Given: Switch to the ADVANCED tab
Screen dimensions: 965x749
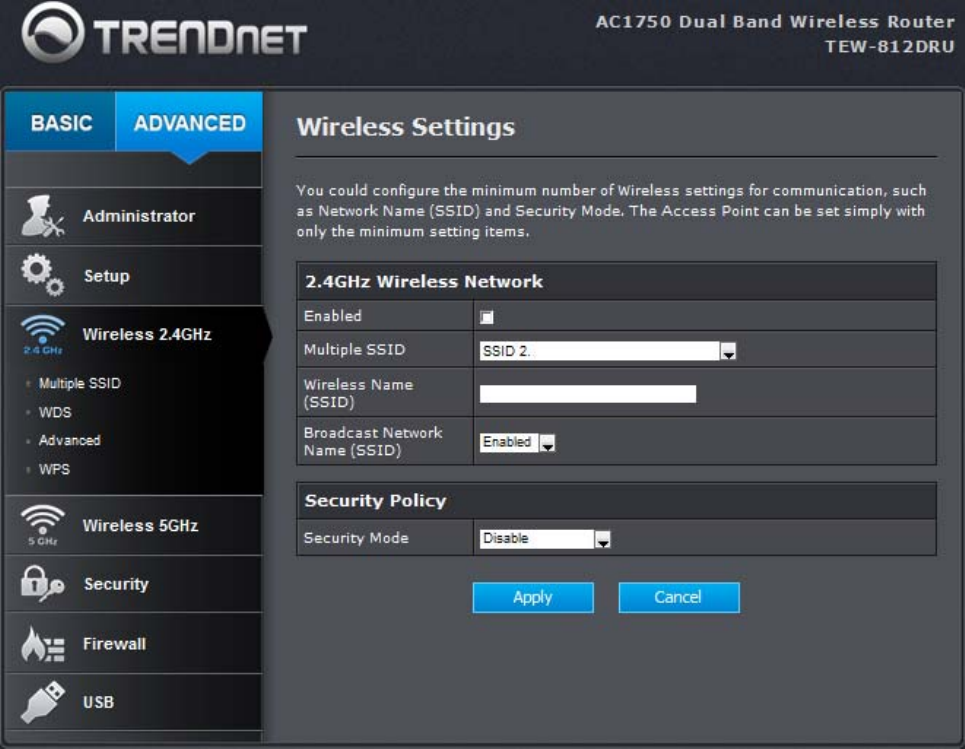Looking at the screenshot, I should point(189,122).
